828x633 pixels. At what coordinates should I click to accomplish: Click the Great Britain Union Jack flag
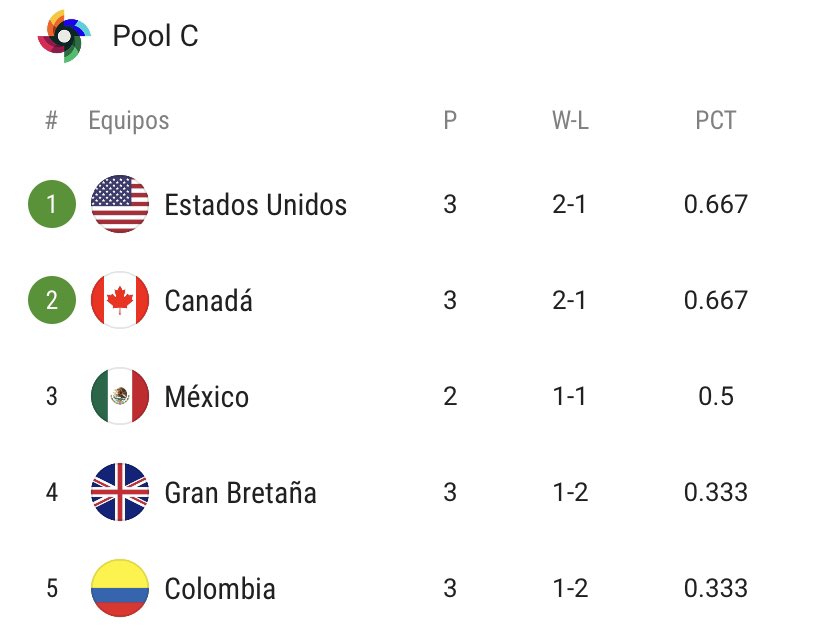[120, 492]
